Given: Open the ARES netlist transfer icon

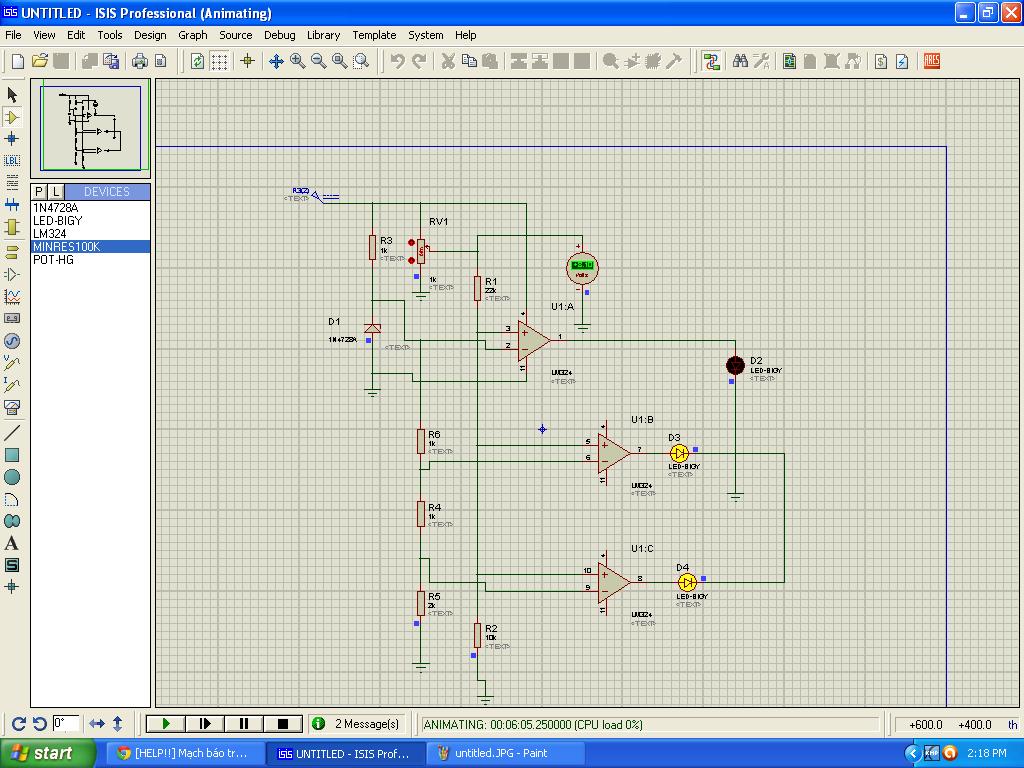Looking at the screenshot, I should tap(932, 61).
